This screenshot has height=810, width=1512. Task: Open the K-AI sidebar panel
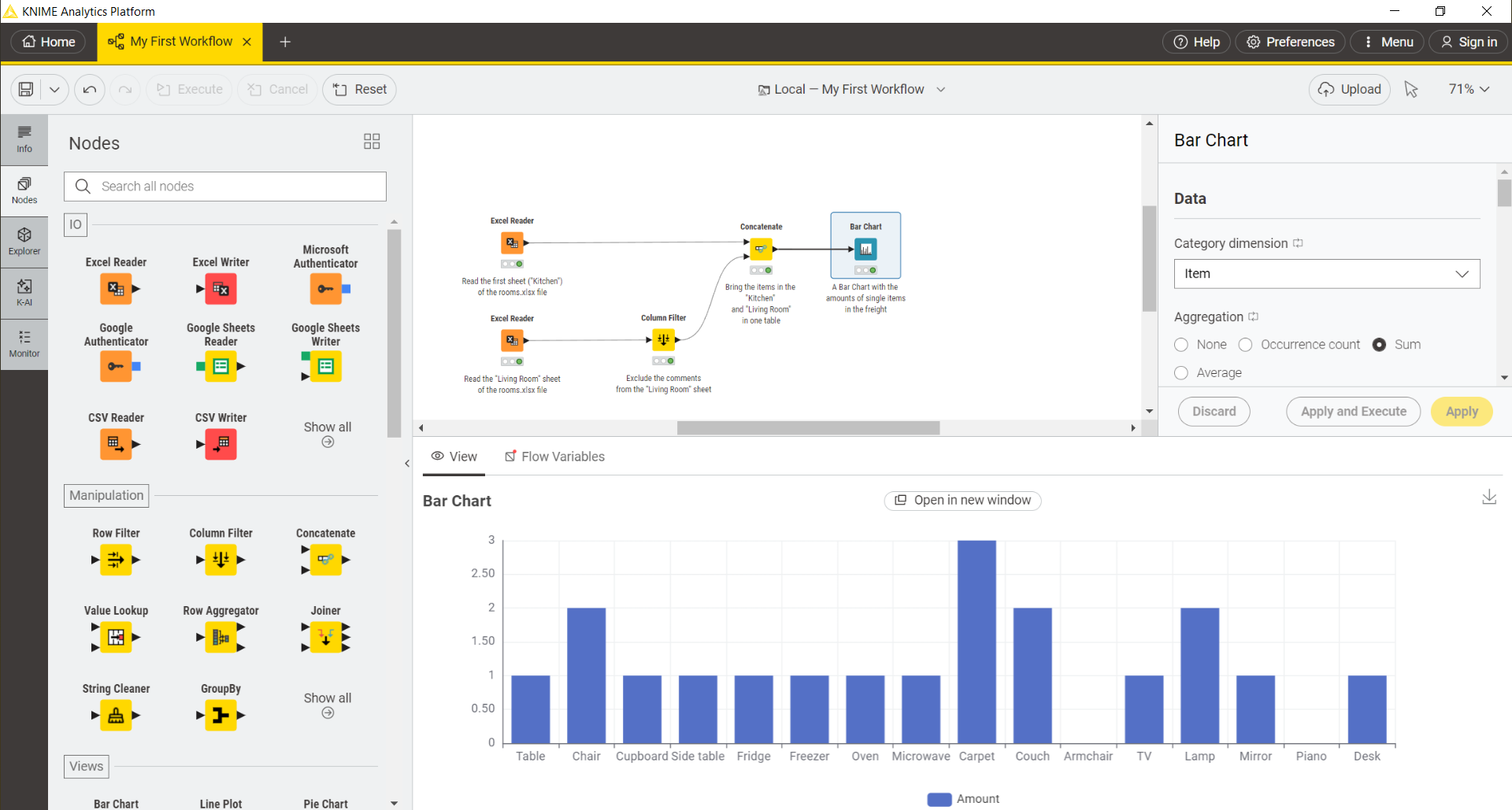tap(24, 293)
